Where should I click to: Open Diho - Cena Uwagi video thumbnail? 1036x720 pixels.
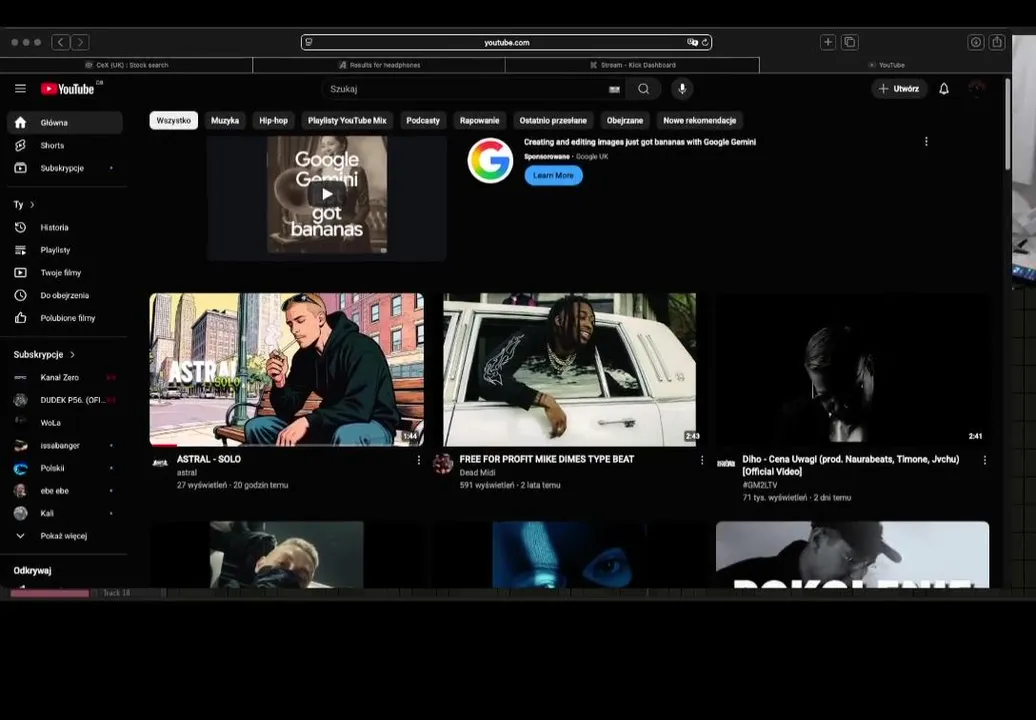pyautogui.click(x=852, y=370)
